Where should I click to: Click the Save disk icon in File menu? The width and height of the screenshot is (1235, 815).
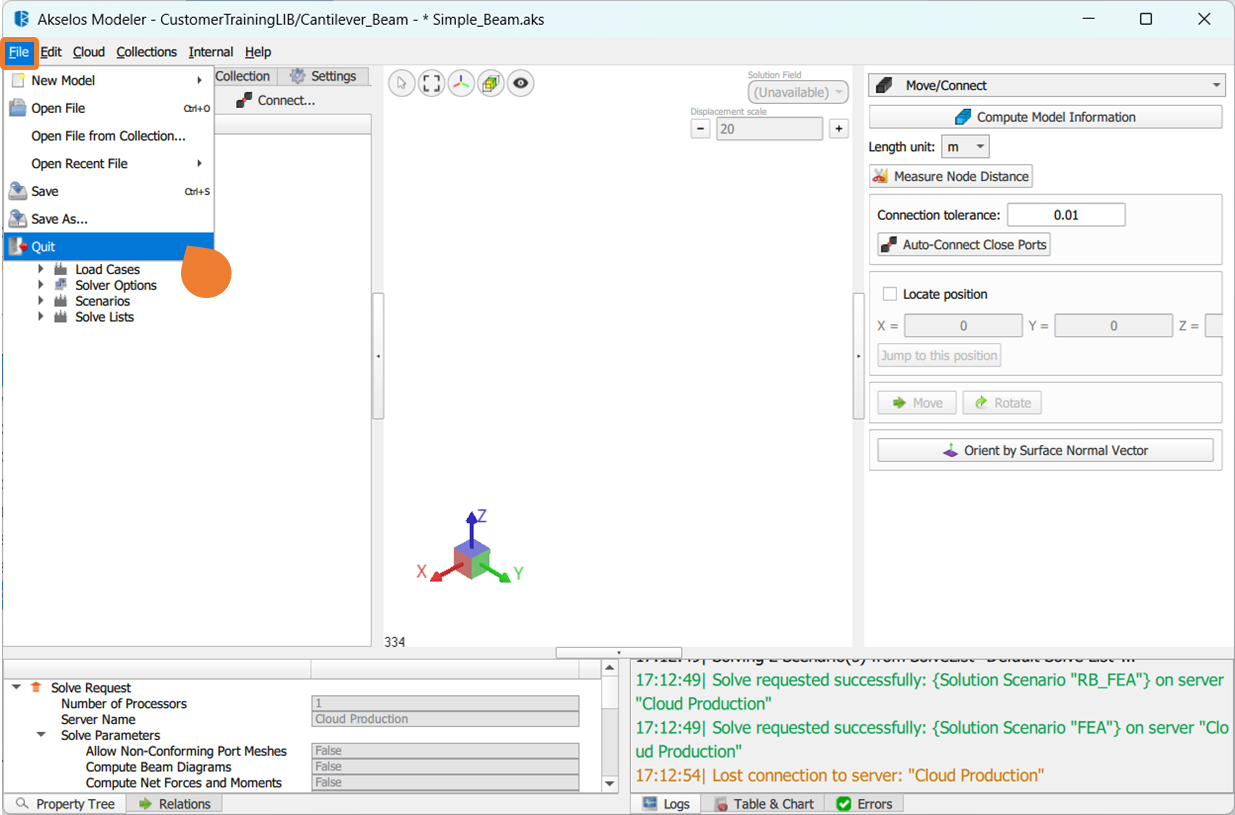(17, 191)
